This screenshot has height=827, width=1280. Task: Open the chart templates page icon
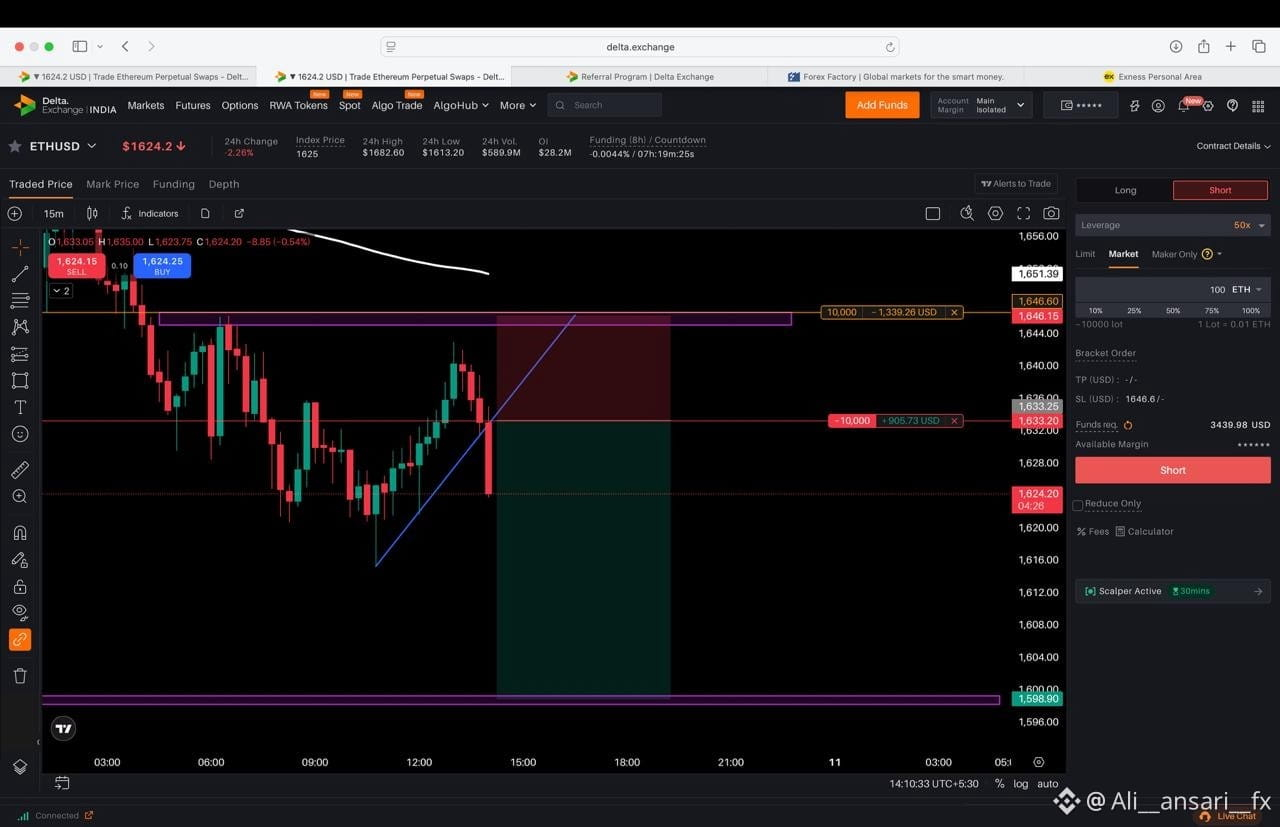(205, 213)
